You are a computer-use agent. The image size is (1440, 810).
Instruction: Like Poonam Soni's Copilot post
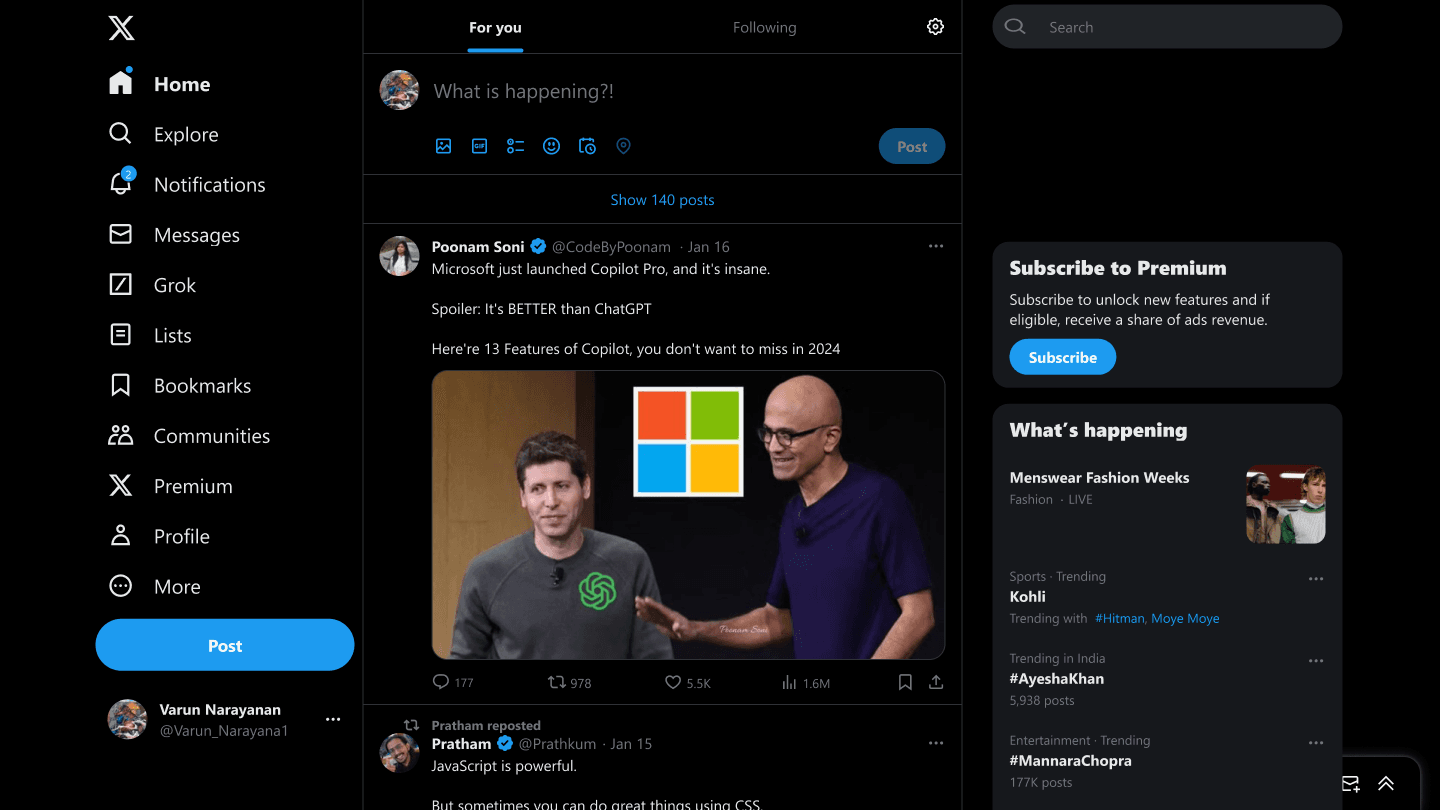(x=673, y=682)
